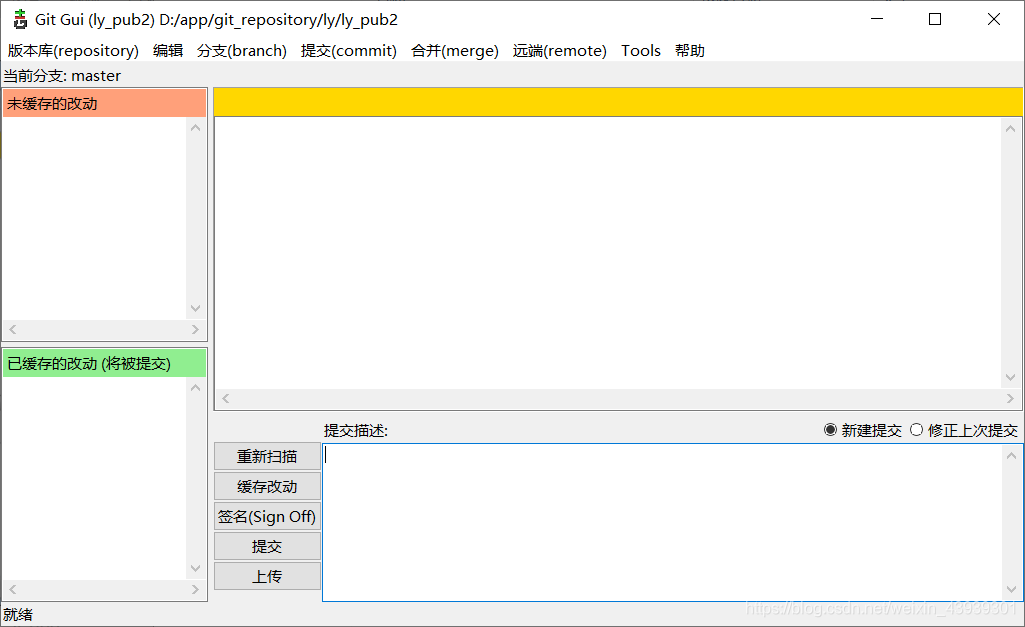Open the 版本库(repository) menu
Image resolution: width=1025 pixels, height=627 pixels.
pos(72,50)
